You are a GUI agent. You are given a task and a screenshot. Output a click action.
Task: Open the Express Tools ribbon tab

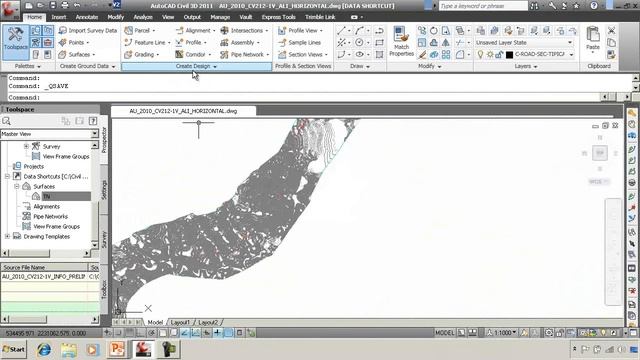coord(278,17)
